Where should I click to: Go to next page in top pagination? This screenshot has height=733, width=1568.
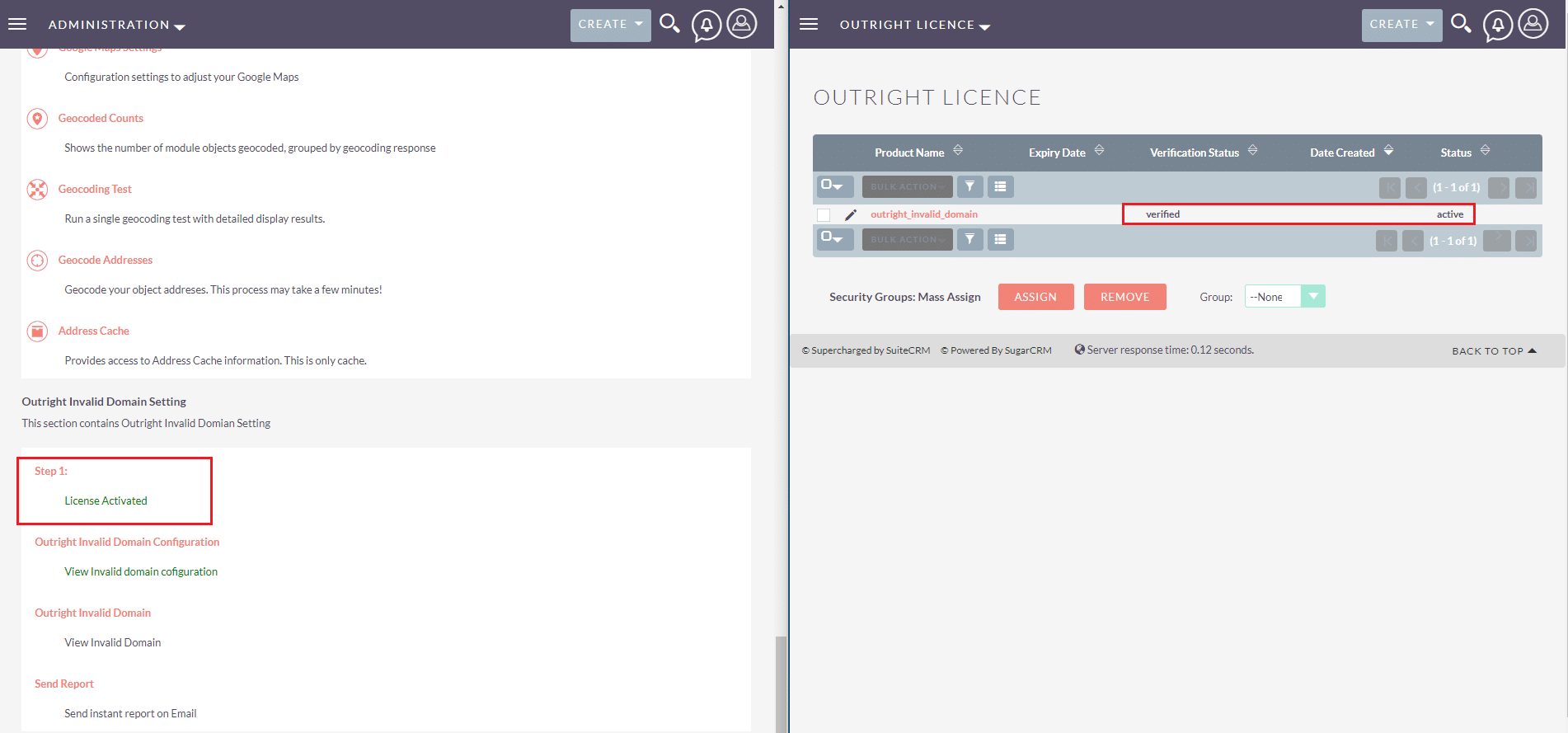pos(1499,187)
